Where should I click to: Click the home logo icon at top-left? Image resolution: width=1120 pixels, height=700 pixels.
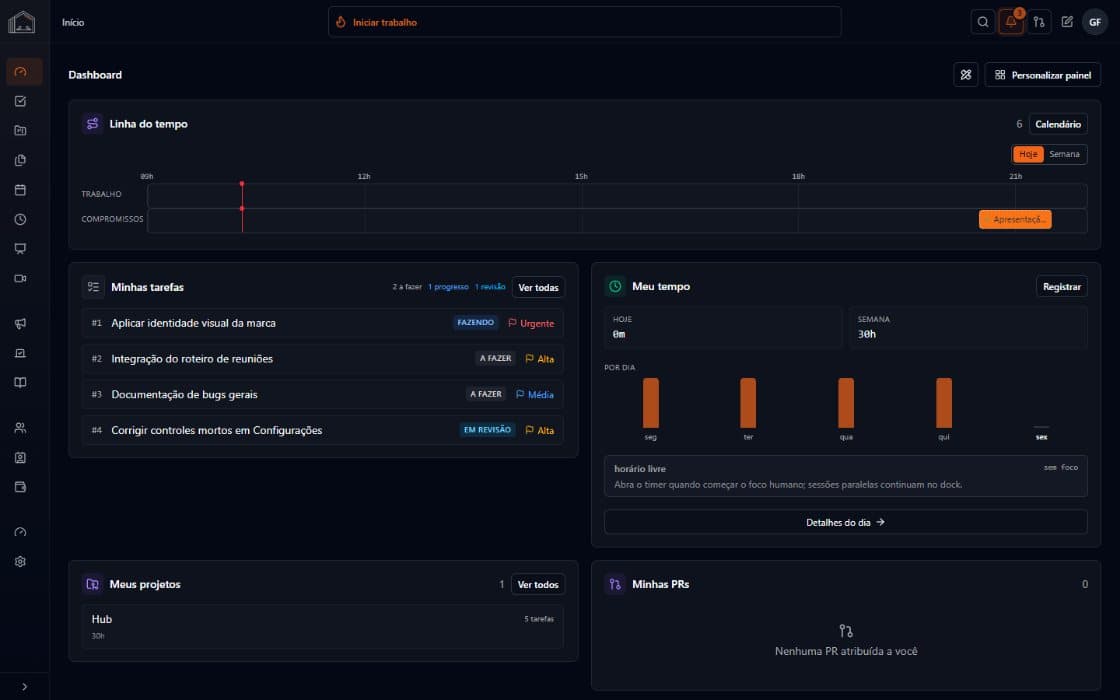[21, 22]
